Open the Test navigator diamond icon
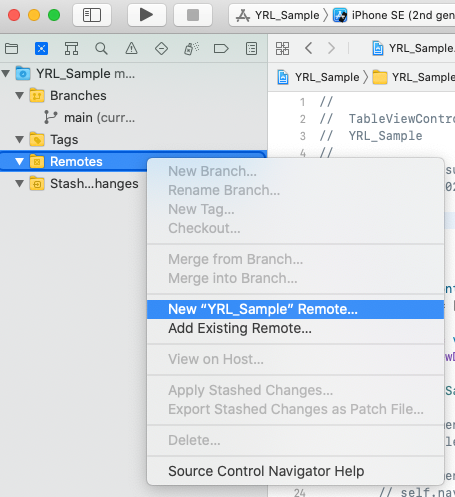This screenshot has width=455, height=497. [161, 49]
